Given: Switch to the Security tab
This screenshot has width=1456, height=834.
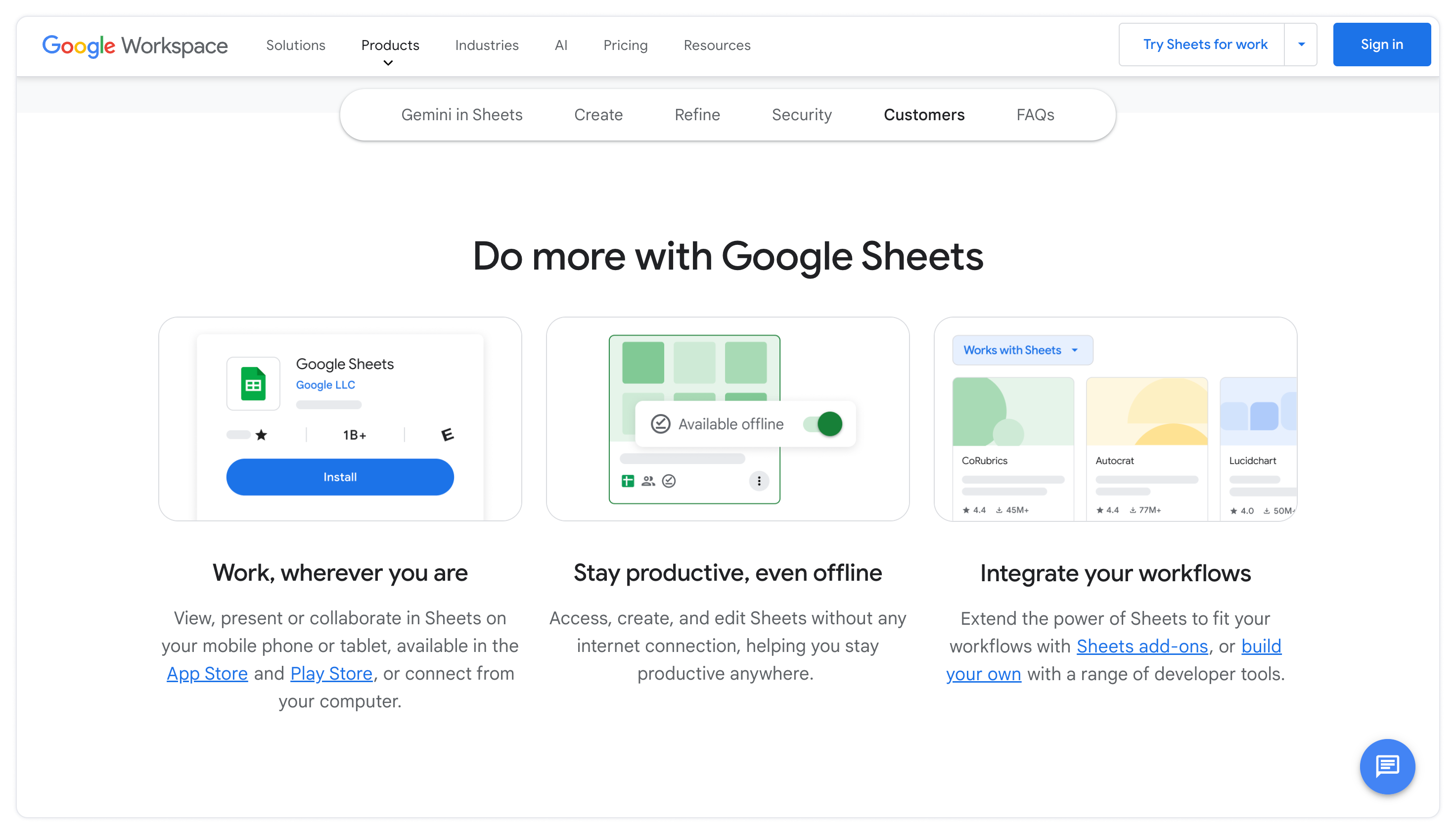Looking at the screenshot, I should (801, 115).
